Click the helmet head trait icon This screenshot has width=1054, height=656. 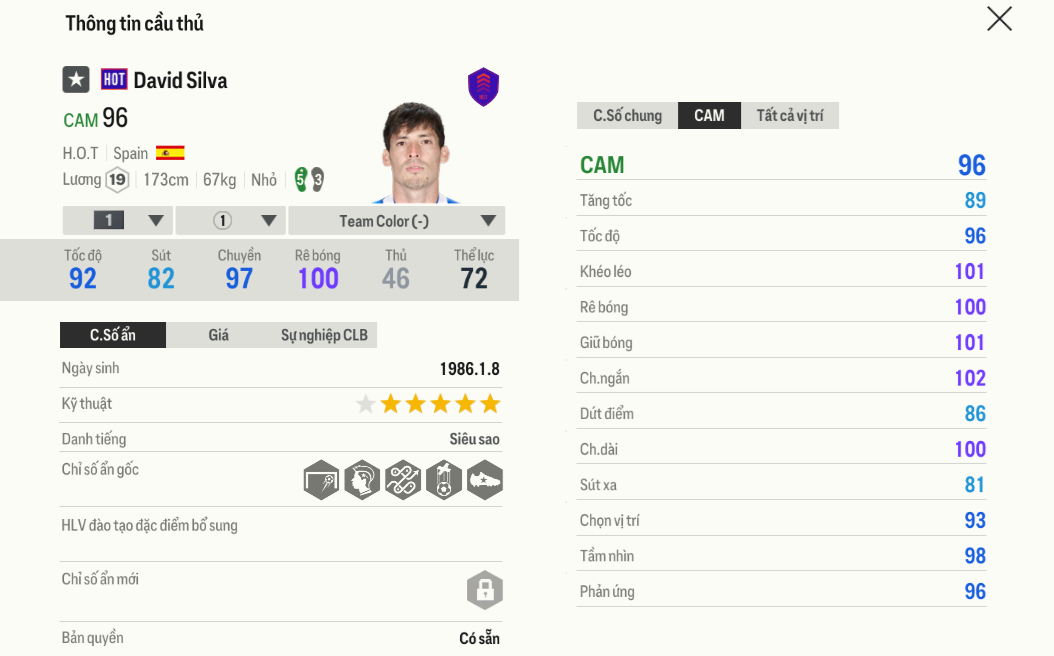(x=362, y=480)
